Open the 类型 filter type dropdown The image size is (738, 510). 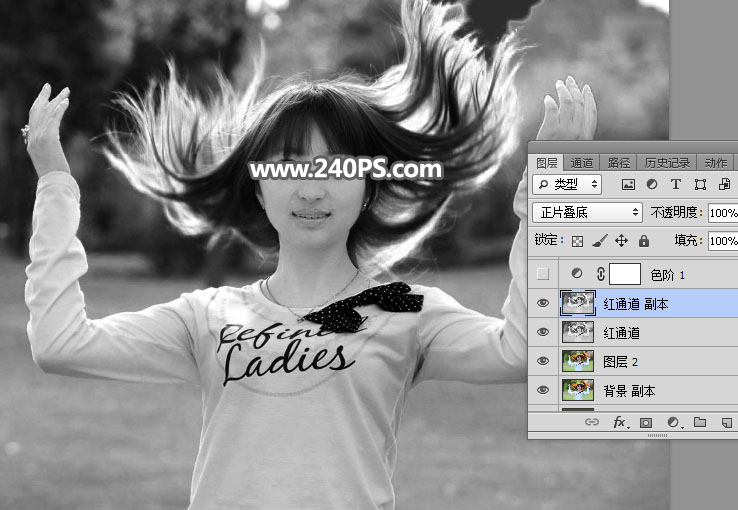click(x=567, y=184)
